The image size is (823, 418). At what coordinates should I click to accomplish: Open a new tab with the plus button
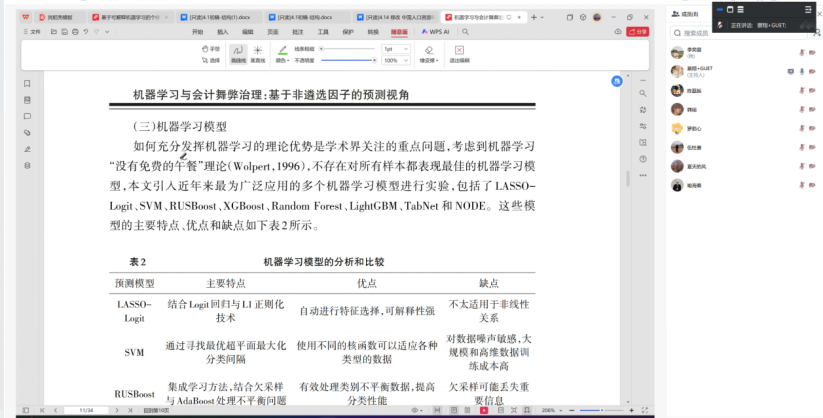click(x=534, y=17)
